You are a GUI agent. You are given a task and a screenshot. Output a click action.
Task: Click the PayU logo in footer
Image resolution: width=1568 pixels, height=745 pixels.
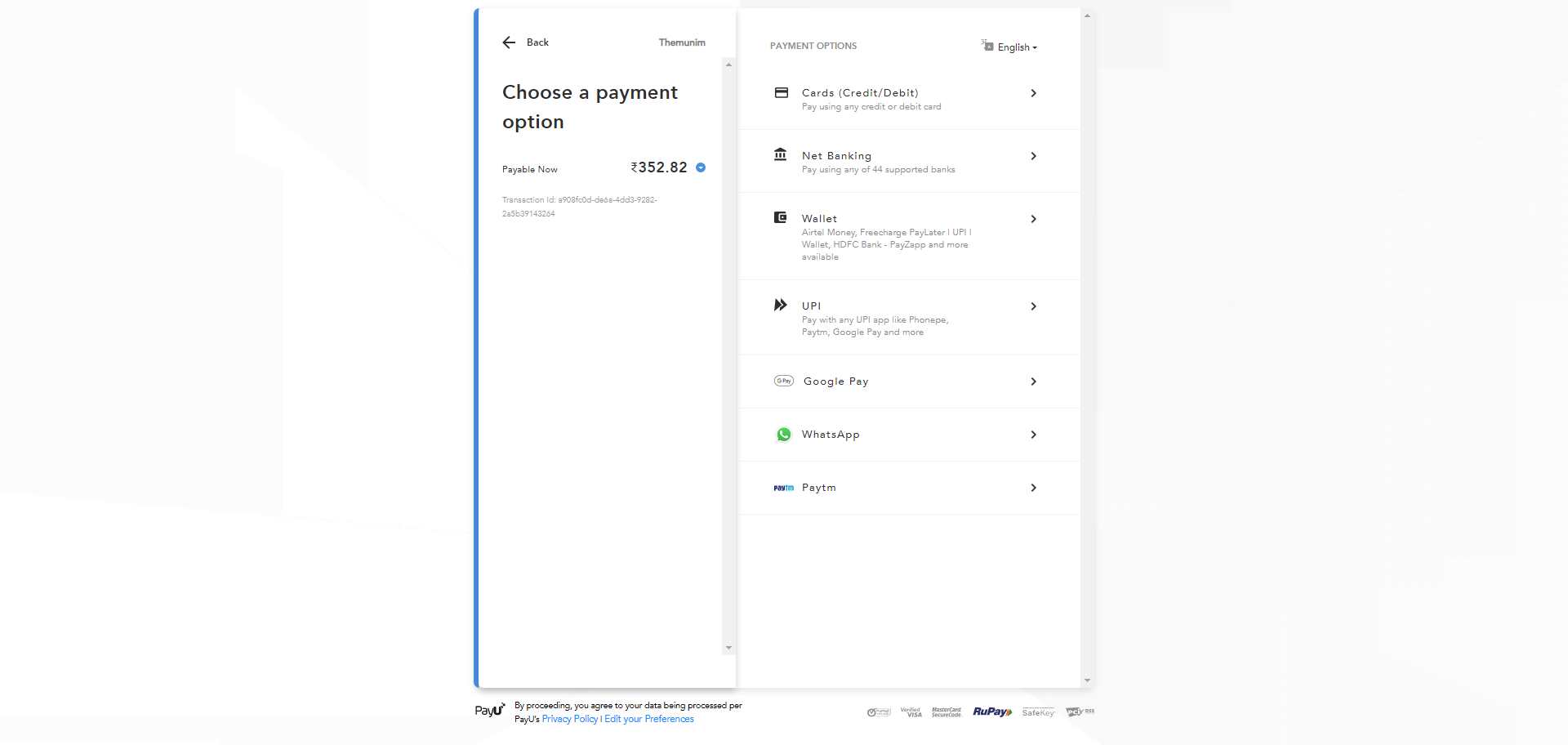point(490,711)
